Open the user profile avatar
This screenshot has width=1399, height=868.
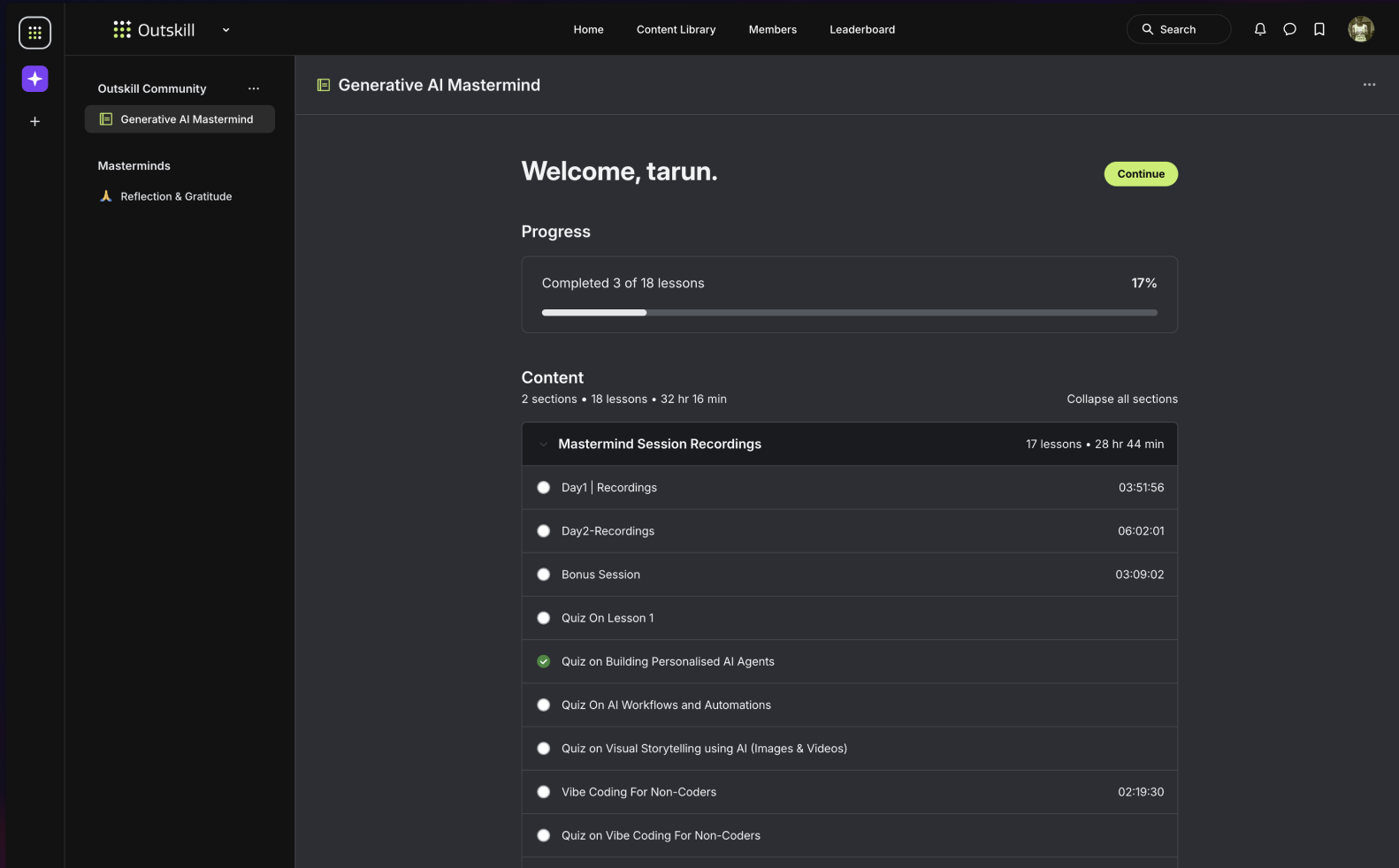pos(1361,29)
